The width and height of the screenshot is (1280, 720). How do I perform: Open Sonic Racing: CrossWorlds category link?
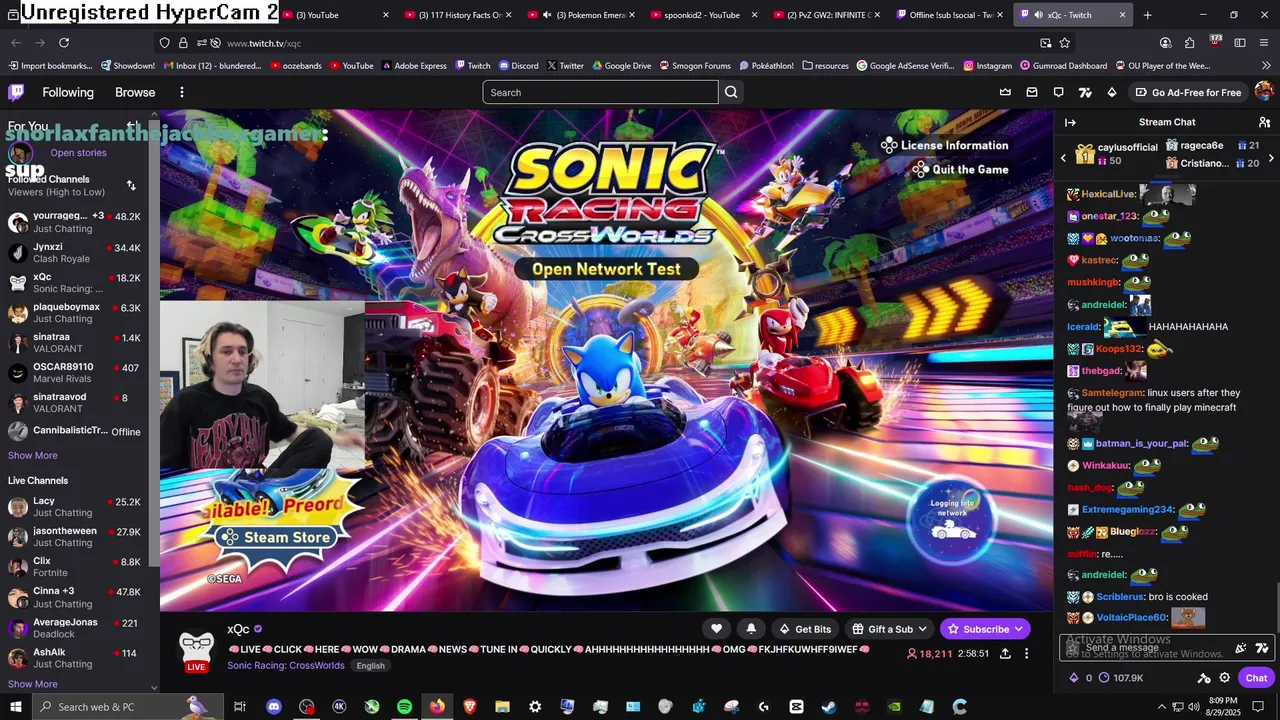(286, 666)
